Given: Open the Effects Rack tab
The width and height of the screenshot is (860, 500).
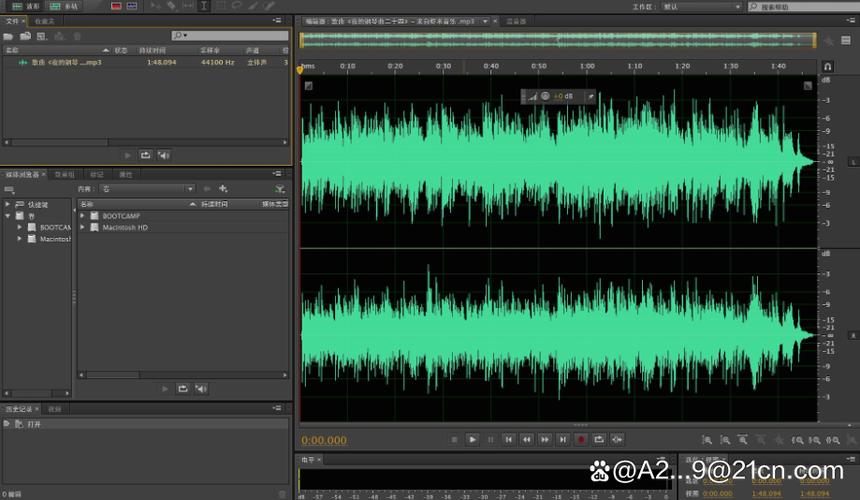Looking at the screenshot, I should (x=64, y=174).
